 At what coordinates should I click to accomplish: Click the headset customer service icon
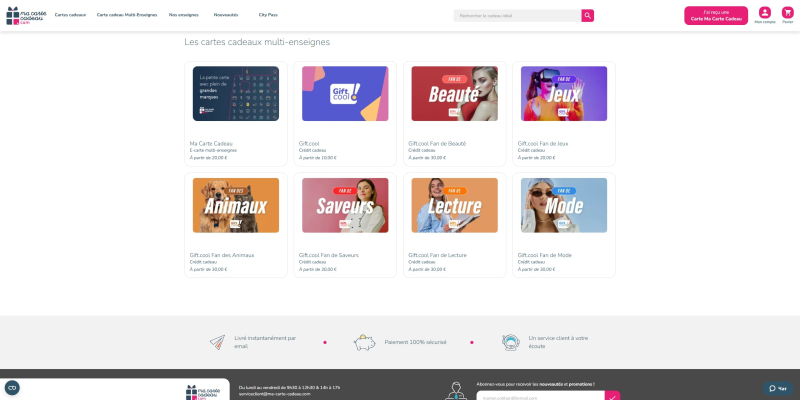coord(511,342)
